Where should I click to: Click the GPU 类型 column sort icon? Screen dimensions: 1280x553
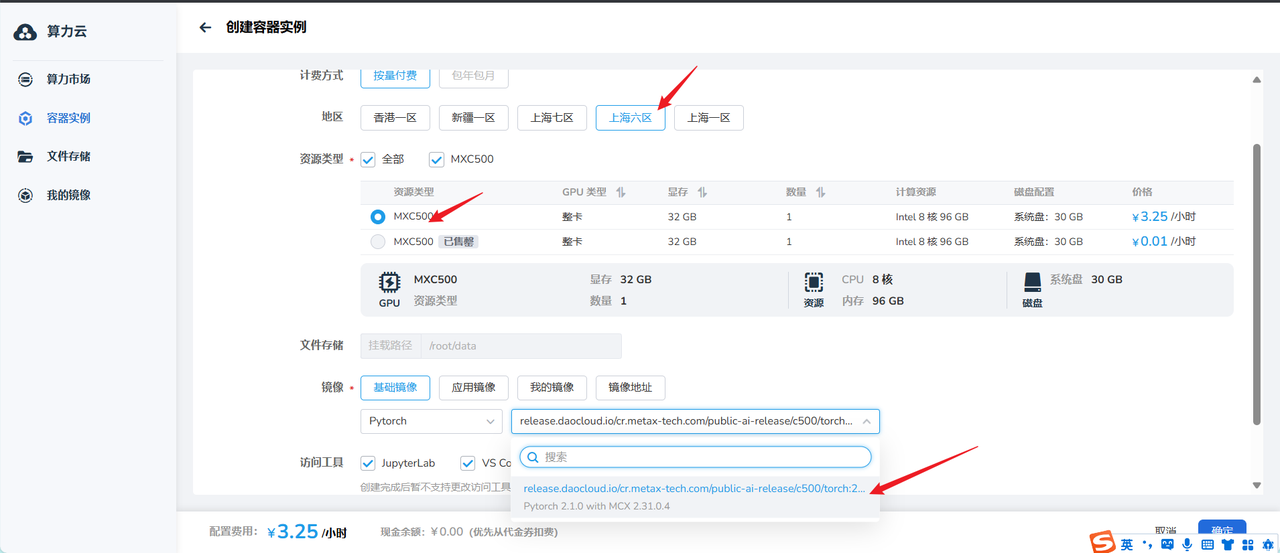[x=620, y=192]
